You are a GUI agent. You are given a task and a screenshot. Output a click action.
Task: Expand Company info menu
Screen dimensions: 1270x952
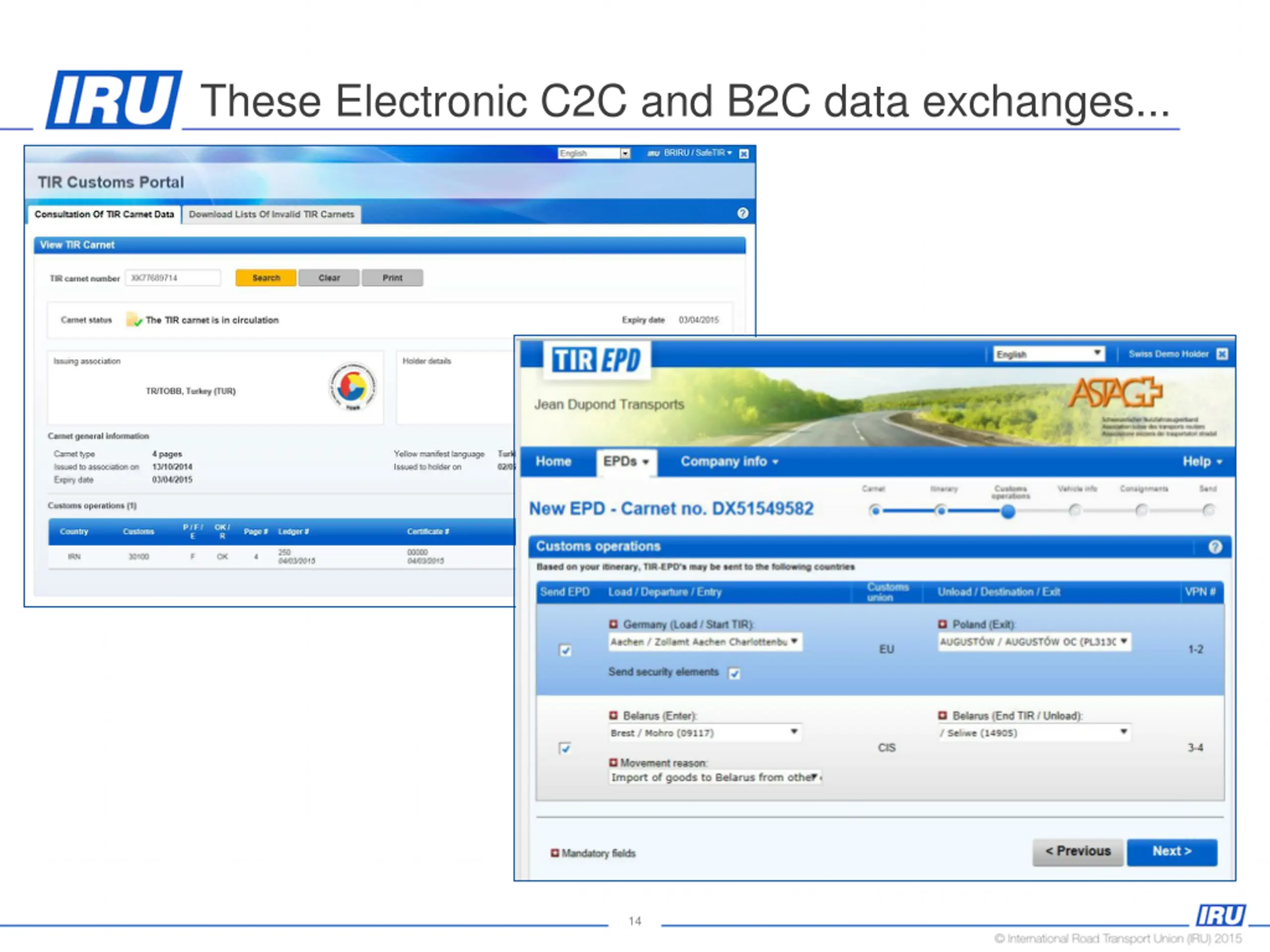click(x=729, y=461)
